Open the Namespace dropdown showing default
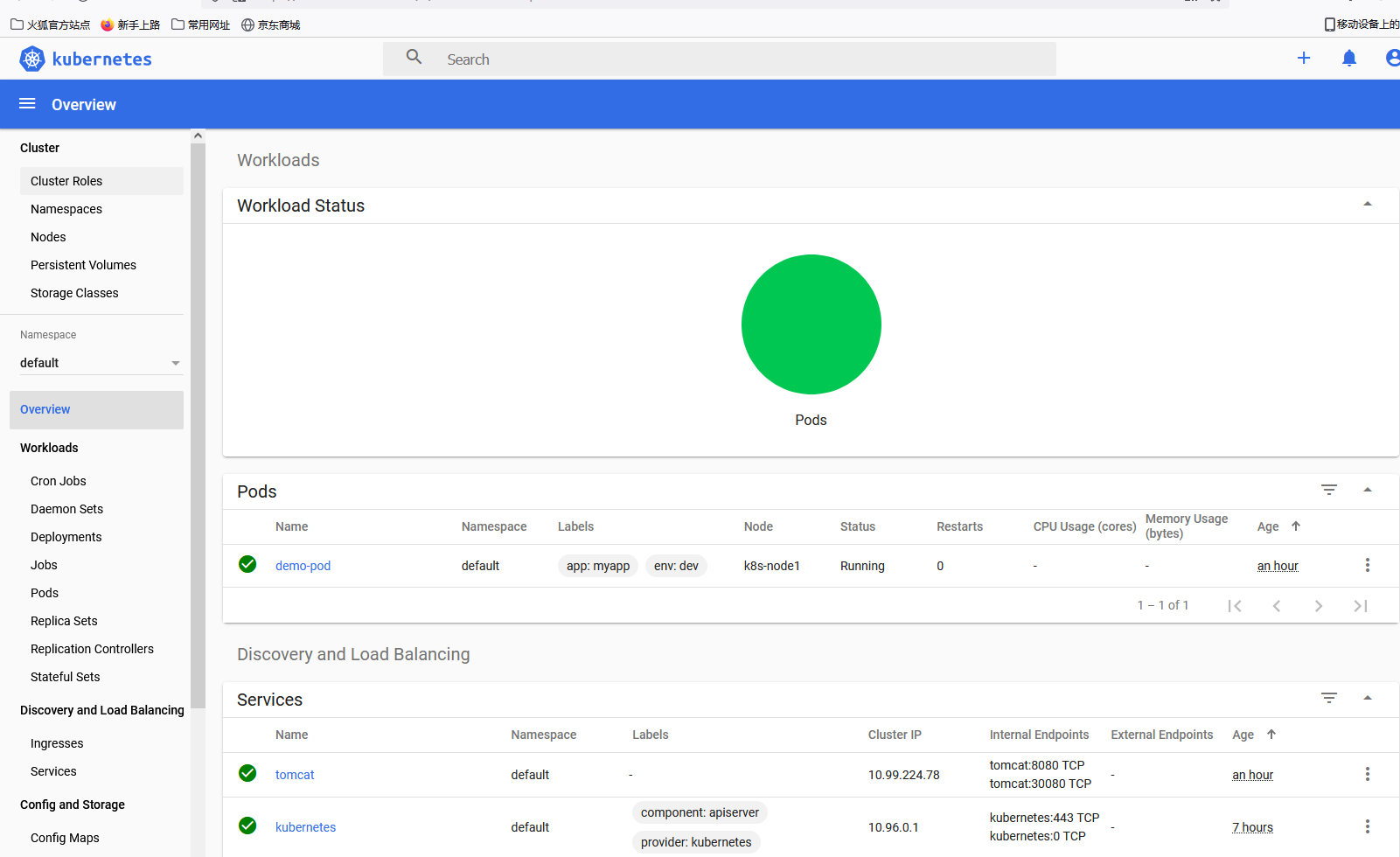The height and width of the screenshot is (857, 1400). [x=101, y=363]
